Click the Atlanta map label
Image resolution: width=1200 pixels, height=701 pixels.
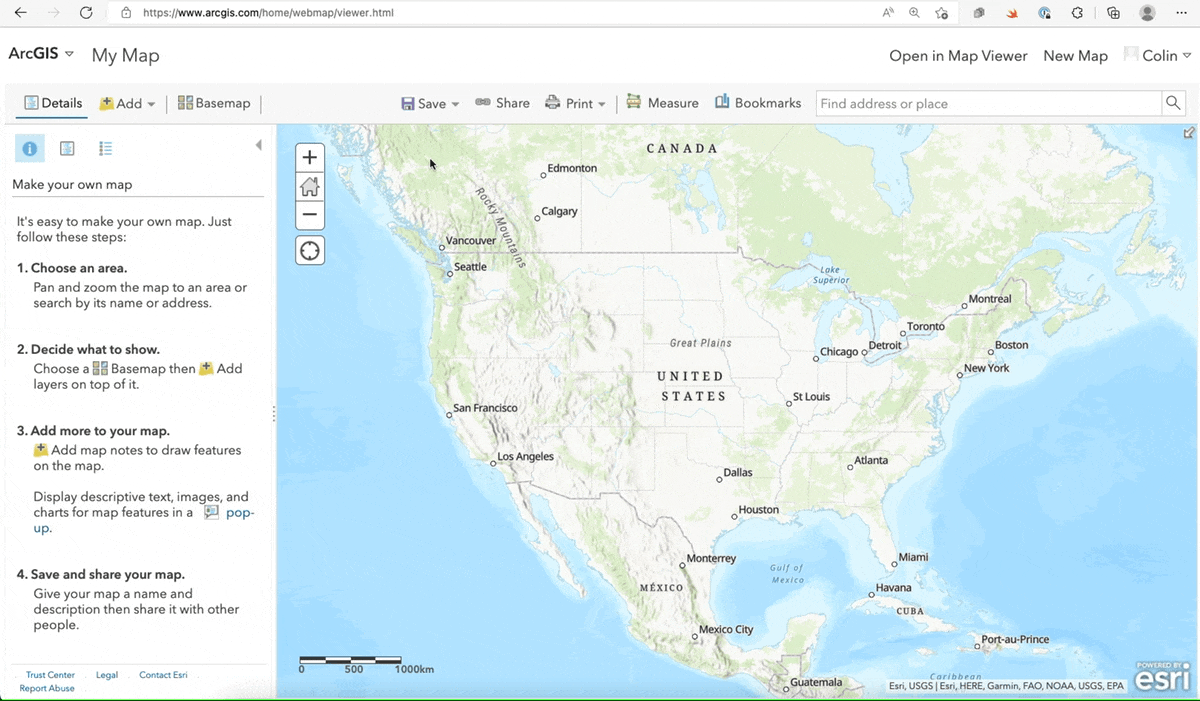point(871,461)
